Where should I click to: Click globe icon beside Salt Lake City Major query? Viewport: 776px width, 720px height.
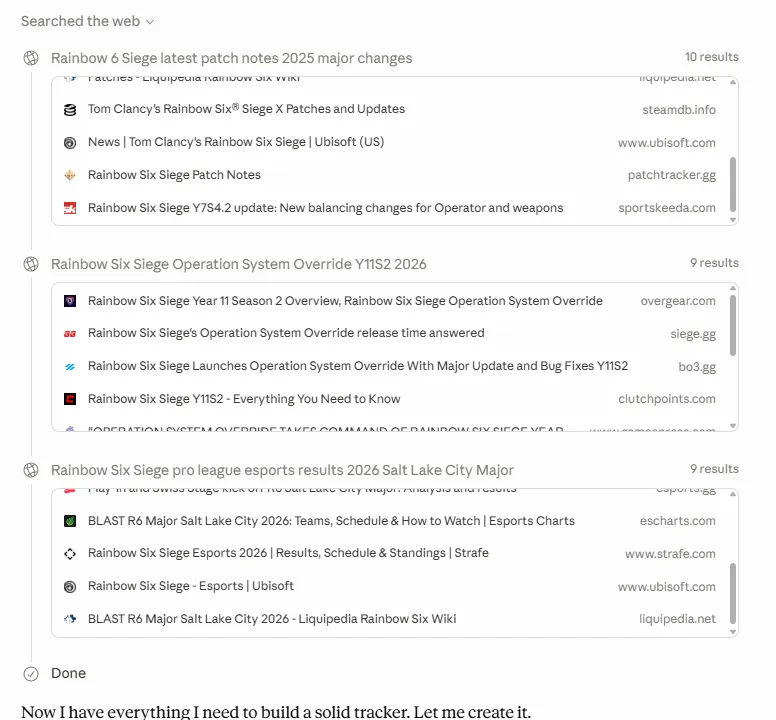[31, 470]
